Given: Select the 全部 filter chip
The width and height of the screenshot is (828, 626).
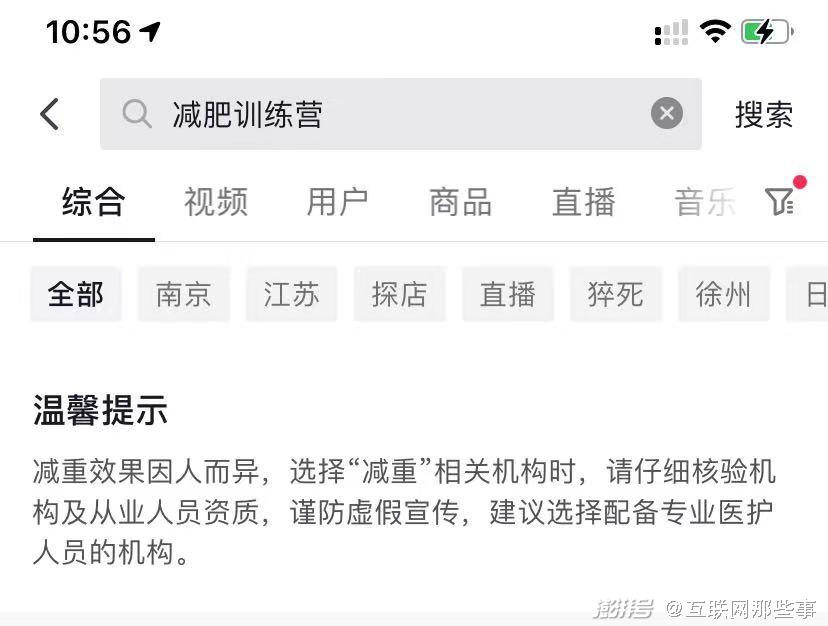Looking at the screenshot, I should 76,294.
